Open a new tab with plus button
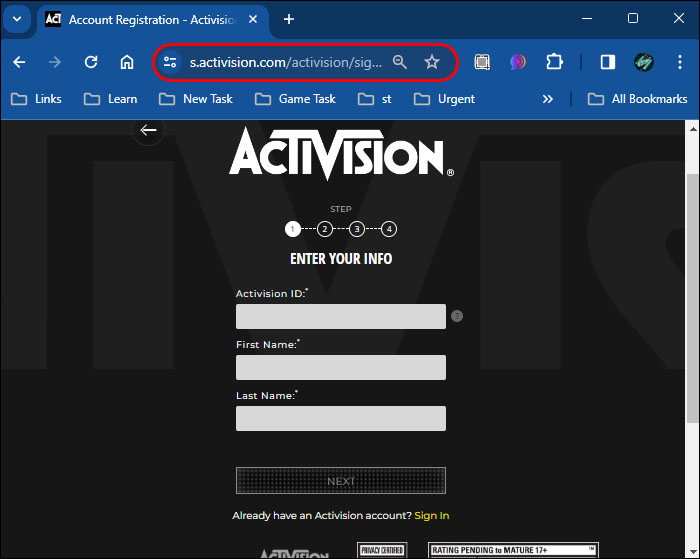This screenshot has height=559, width=700. [289, 19]
